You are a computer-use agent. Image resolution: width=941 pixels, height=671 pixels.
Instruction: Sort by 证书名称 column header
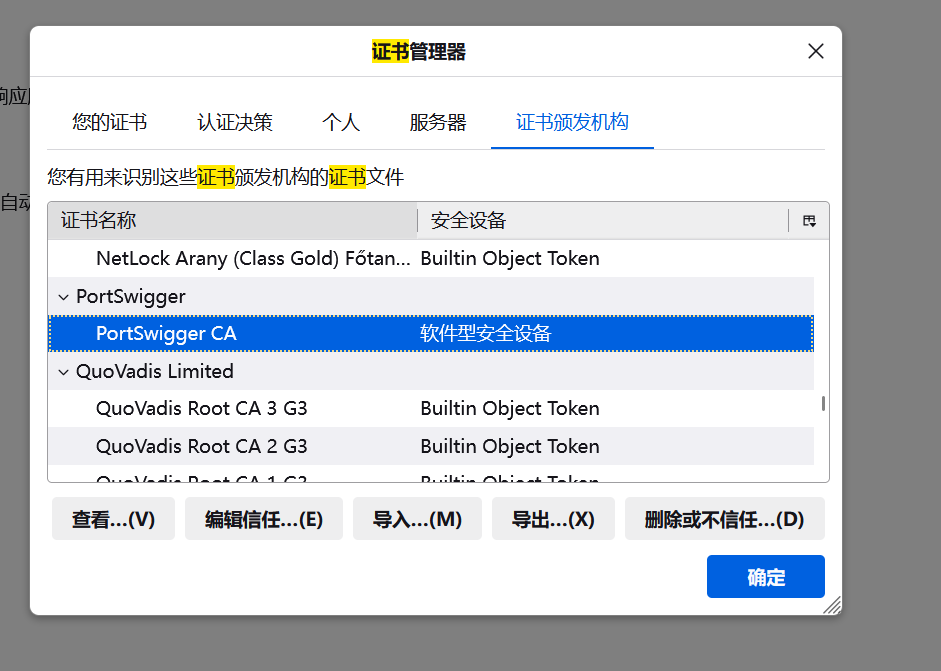(233, 220)
